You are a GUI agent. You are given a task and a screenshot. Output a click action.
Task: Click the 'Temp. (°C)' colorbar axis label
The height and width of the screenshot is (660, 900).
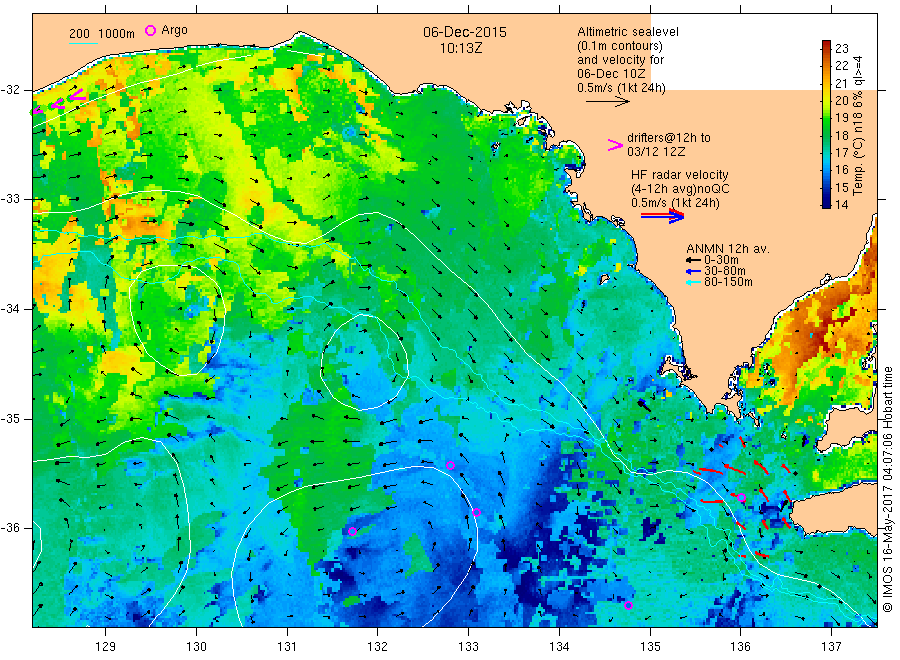859,166
